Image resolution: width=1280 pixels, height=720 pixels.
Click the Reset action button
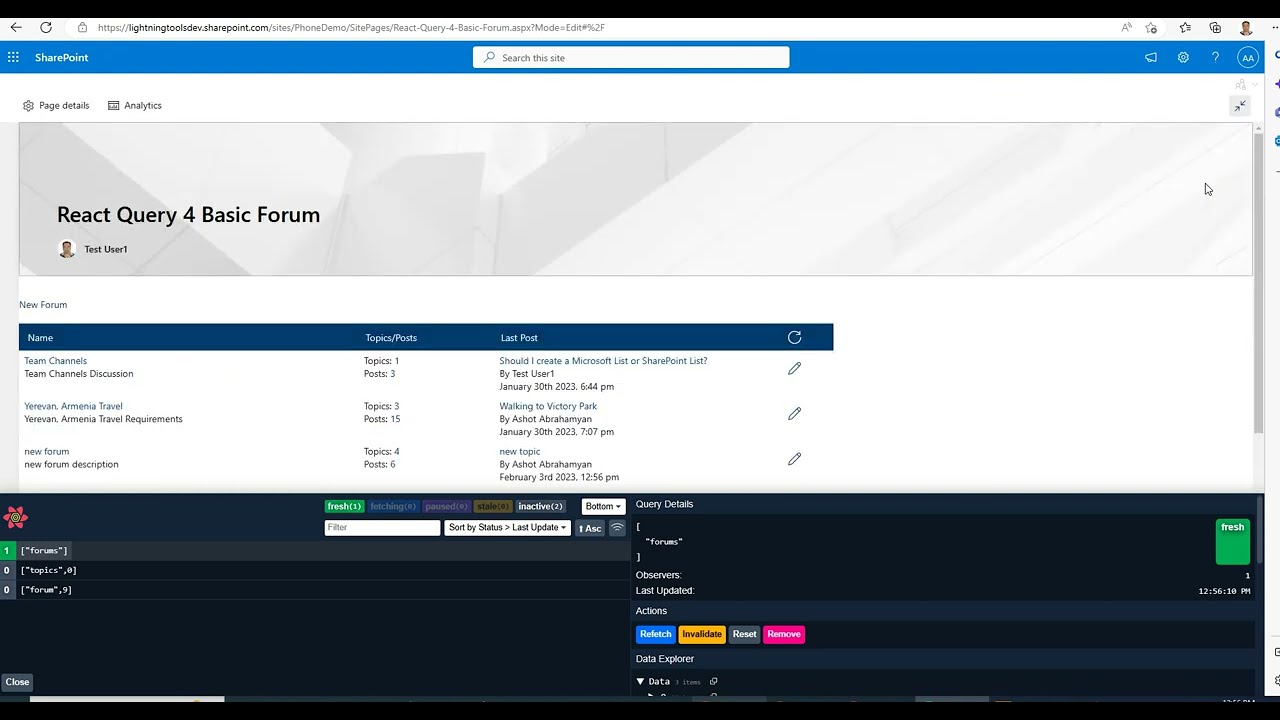[744, 634]
